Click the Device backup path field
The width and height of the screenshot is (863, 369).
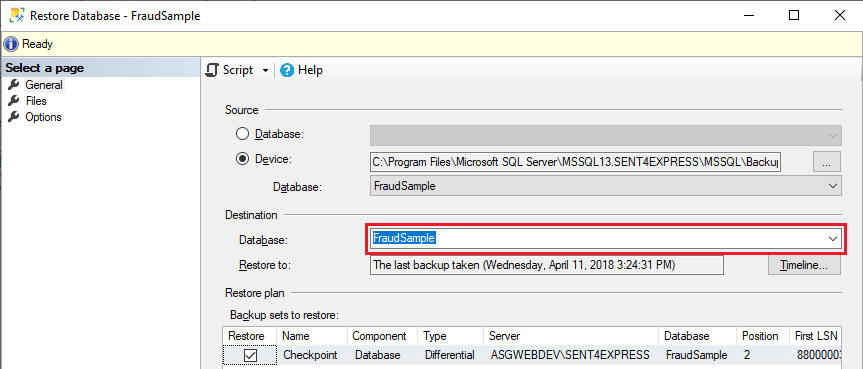[x=575, y=162]
